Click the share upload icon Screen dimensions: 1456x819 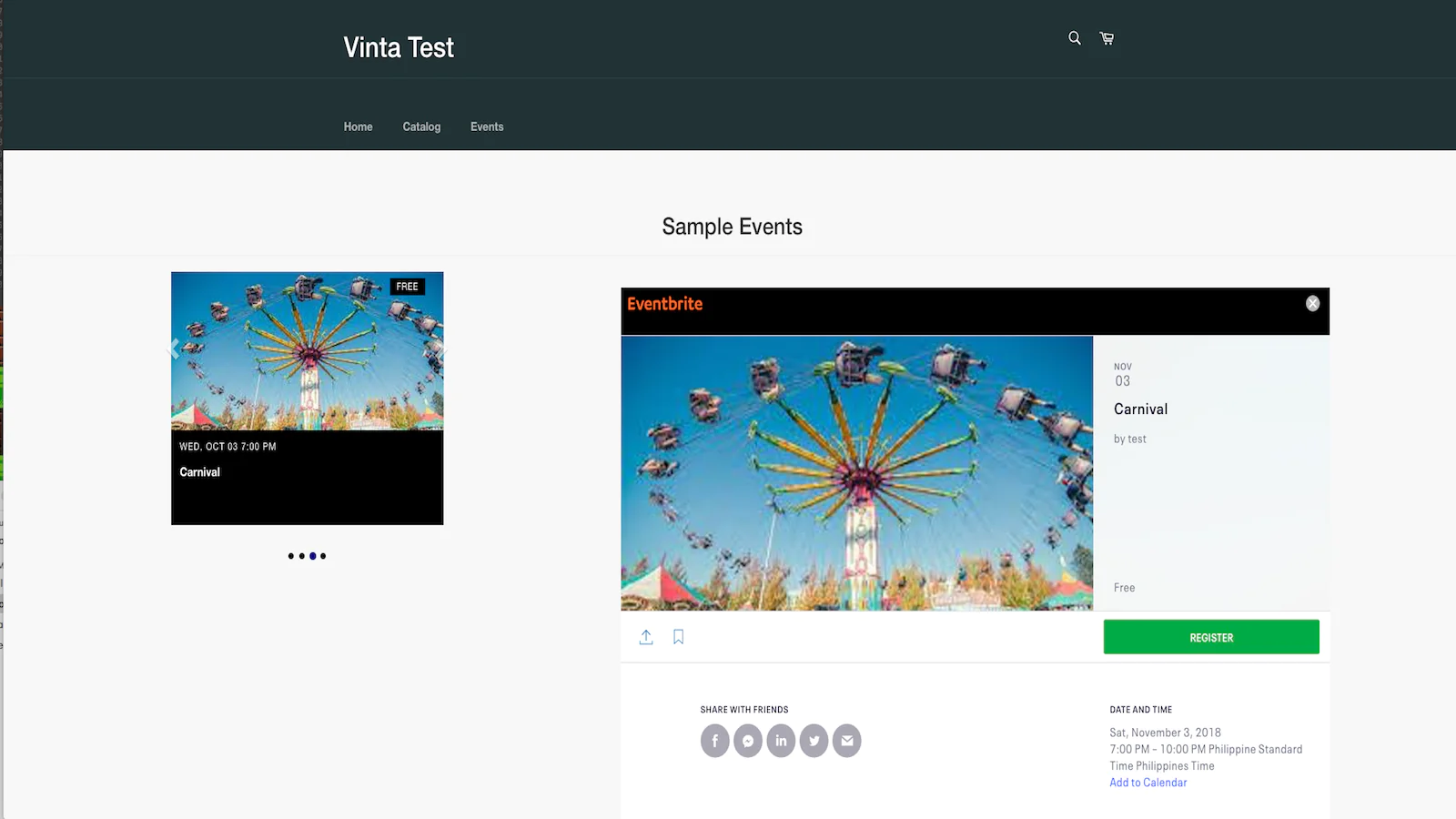(646, 637)
